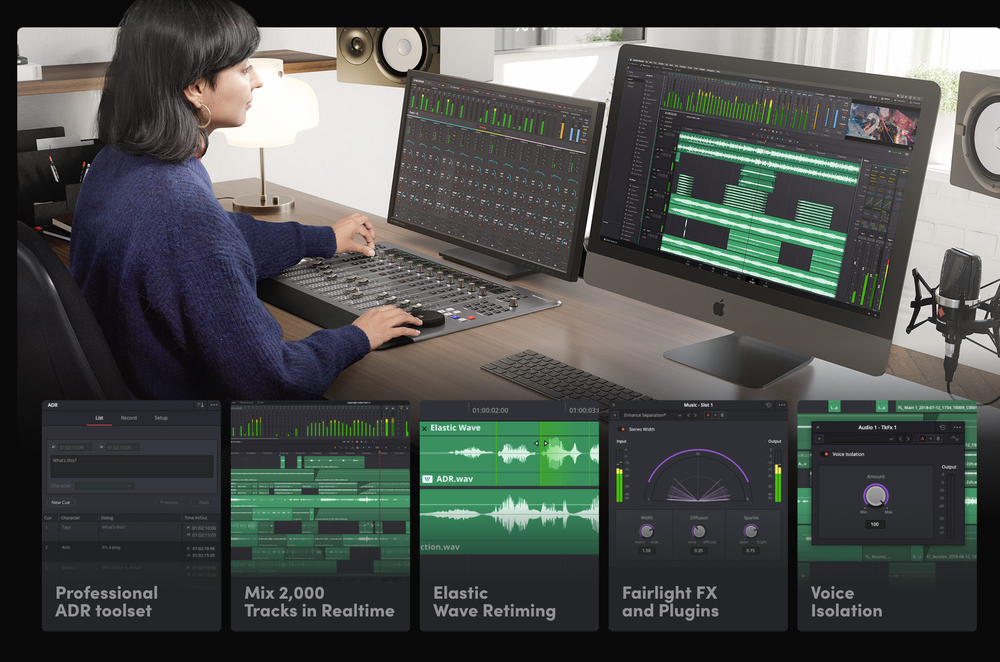The image size is (1000, 662).
Task: Click the Next cue button
Action: pos(204,503)
